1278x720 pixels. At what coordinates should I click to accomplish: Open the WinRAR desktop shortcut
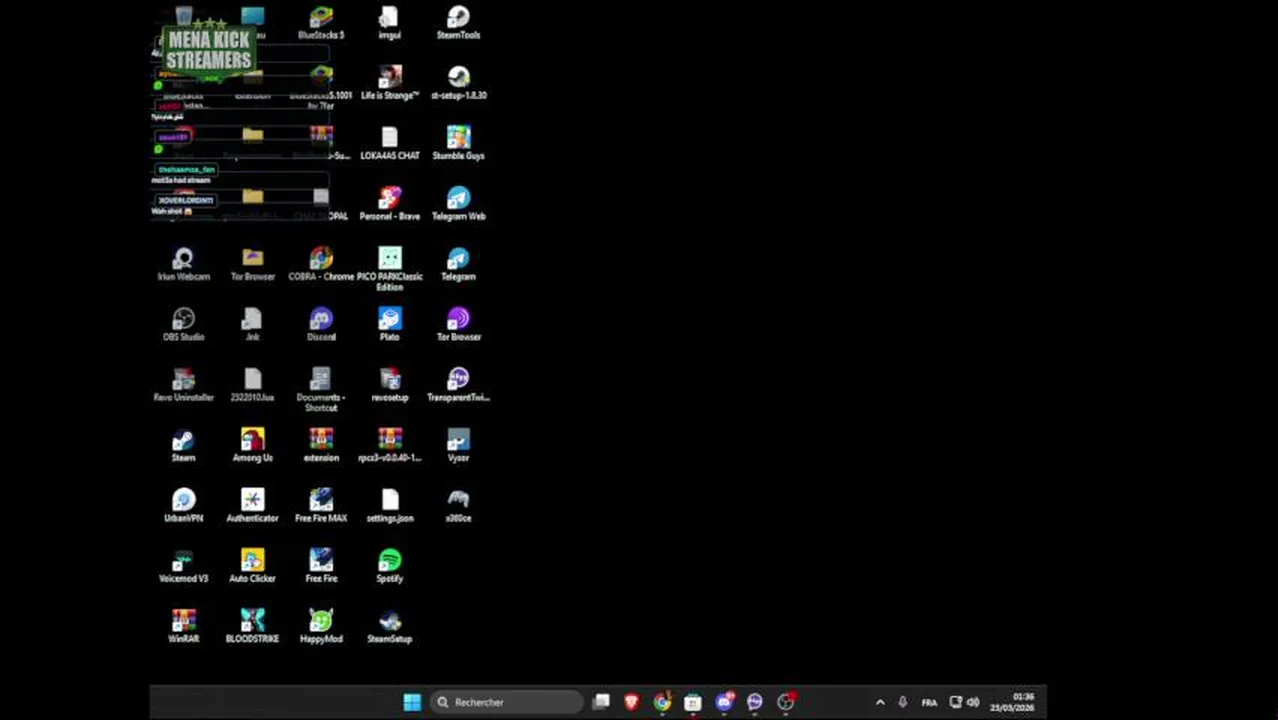click(183, 627)
